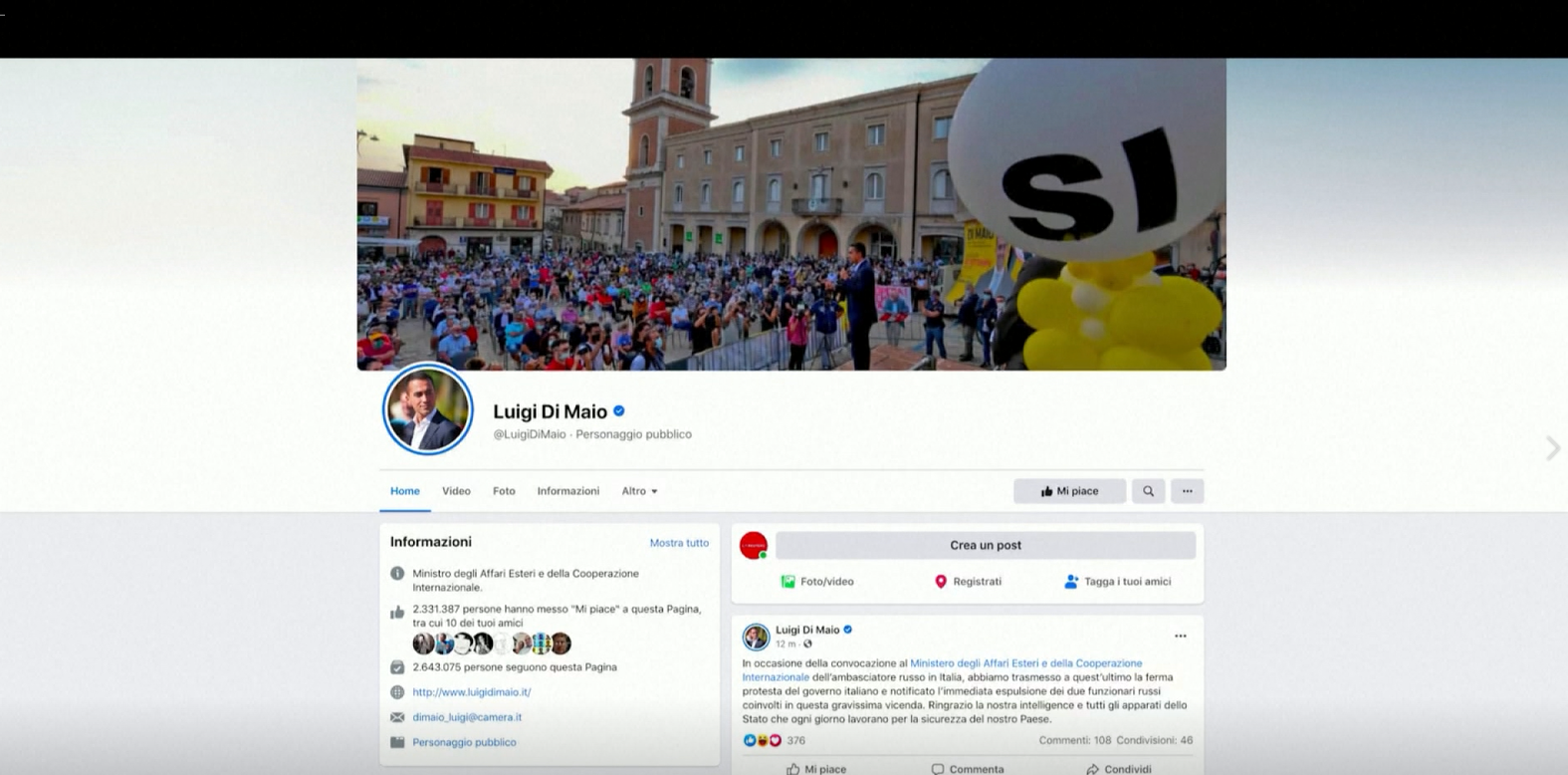
Task: Click Tagga i tuoi amici option
Action: 1117,582
